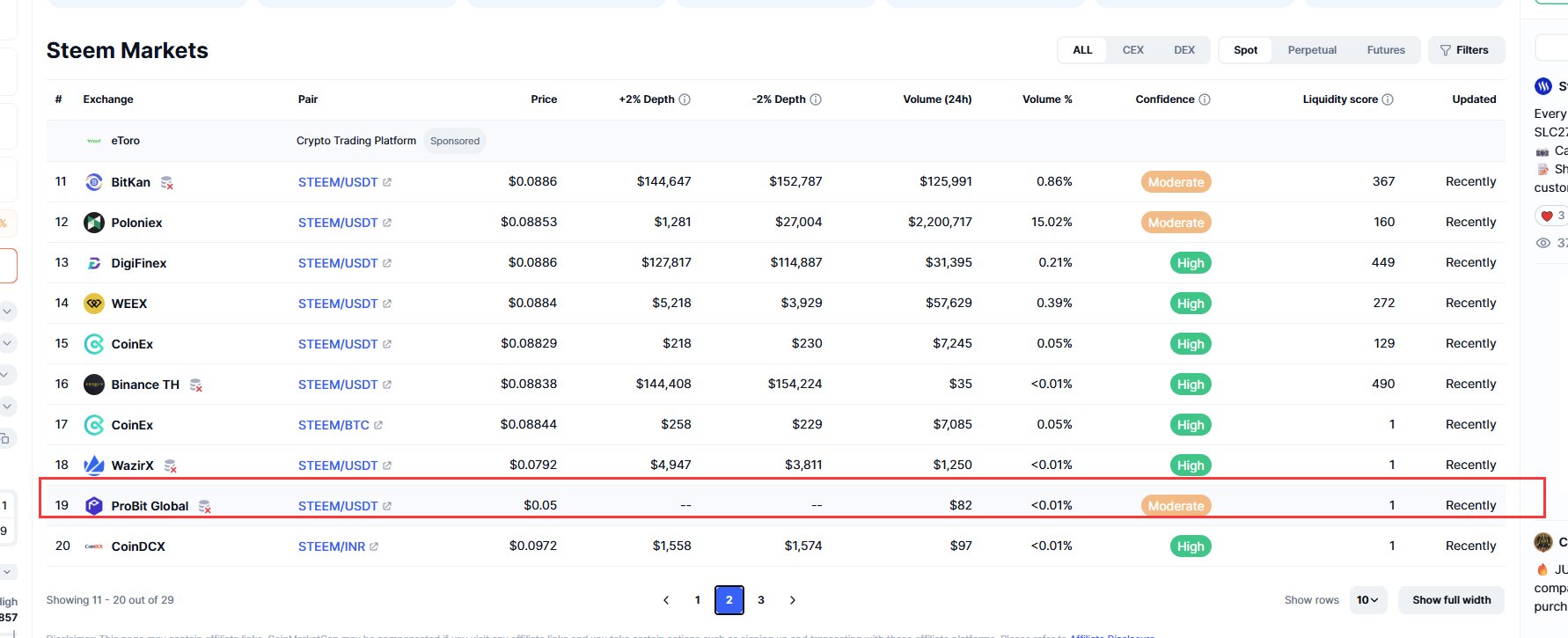Image resolution: width=1568 pixels, height=638 pixels.
Task: Click the eToro sponsored logo icon
Action: coord(94,141)
